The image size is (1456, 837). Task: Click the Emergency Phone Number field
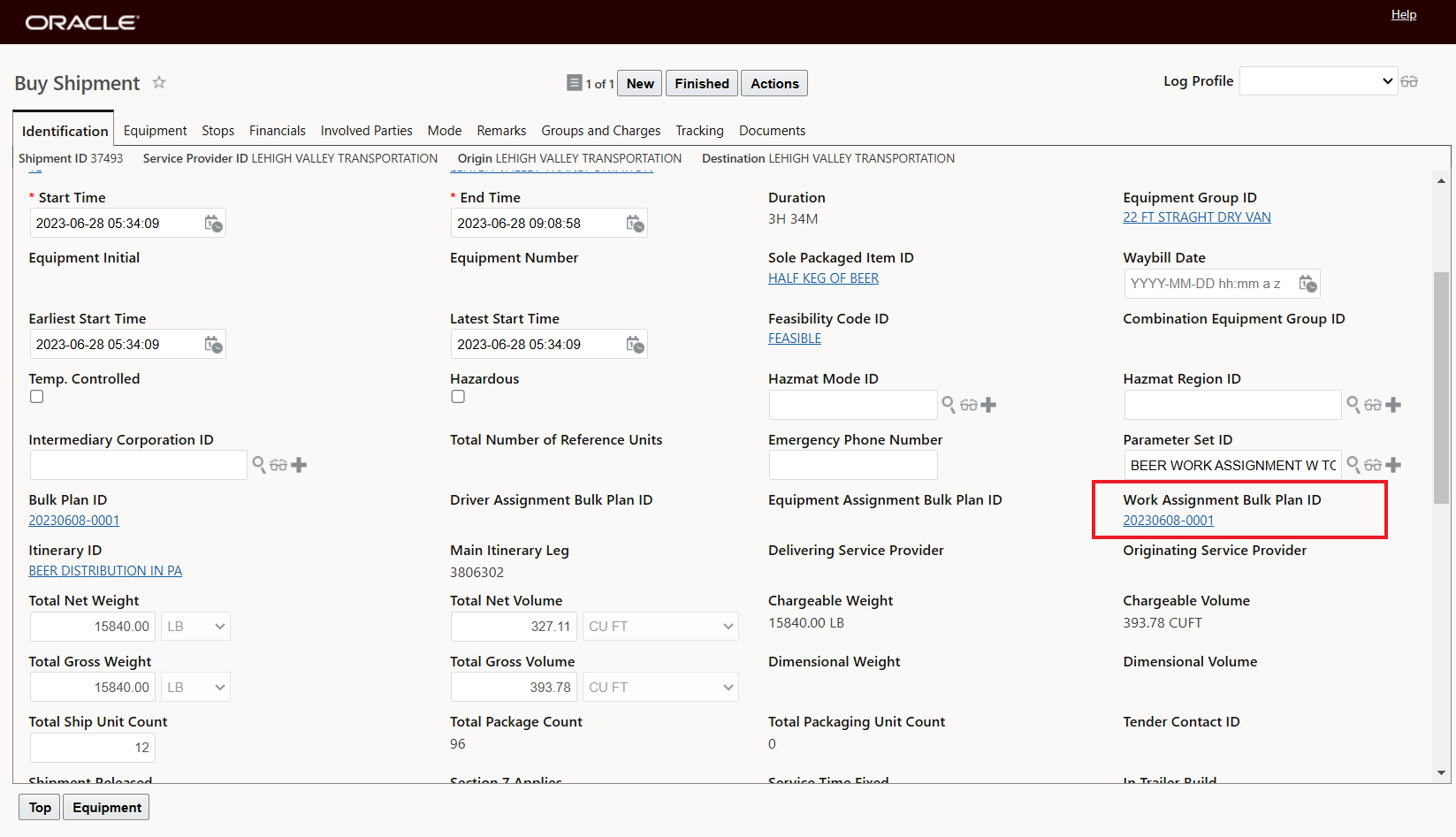[853, 465]
